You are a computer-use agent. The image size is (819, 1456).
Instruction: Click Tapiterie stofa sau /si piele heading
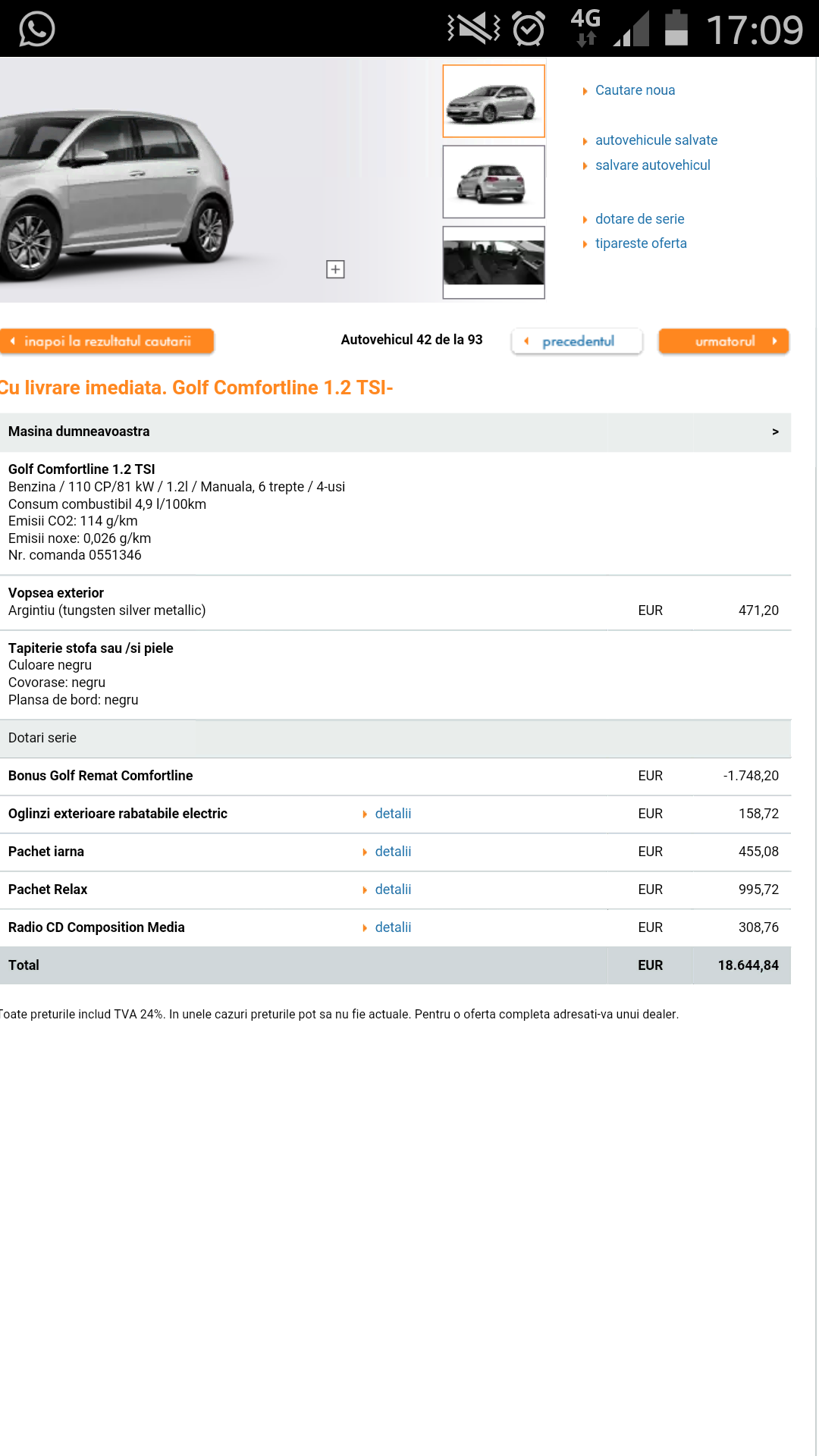click(90, 648)
